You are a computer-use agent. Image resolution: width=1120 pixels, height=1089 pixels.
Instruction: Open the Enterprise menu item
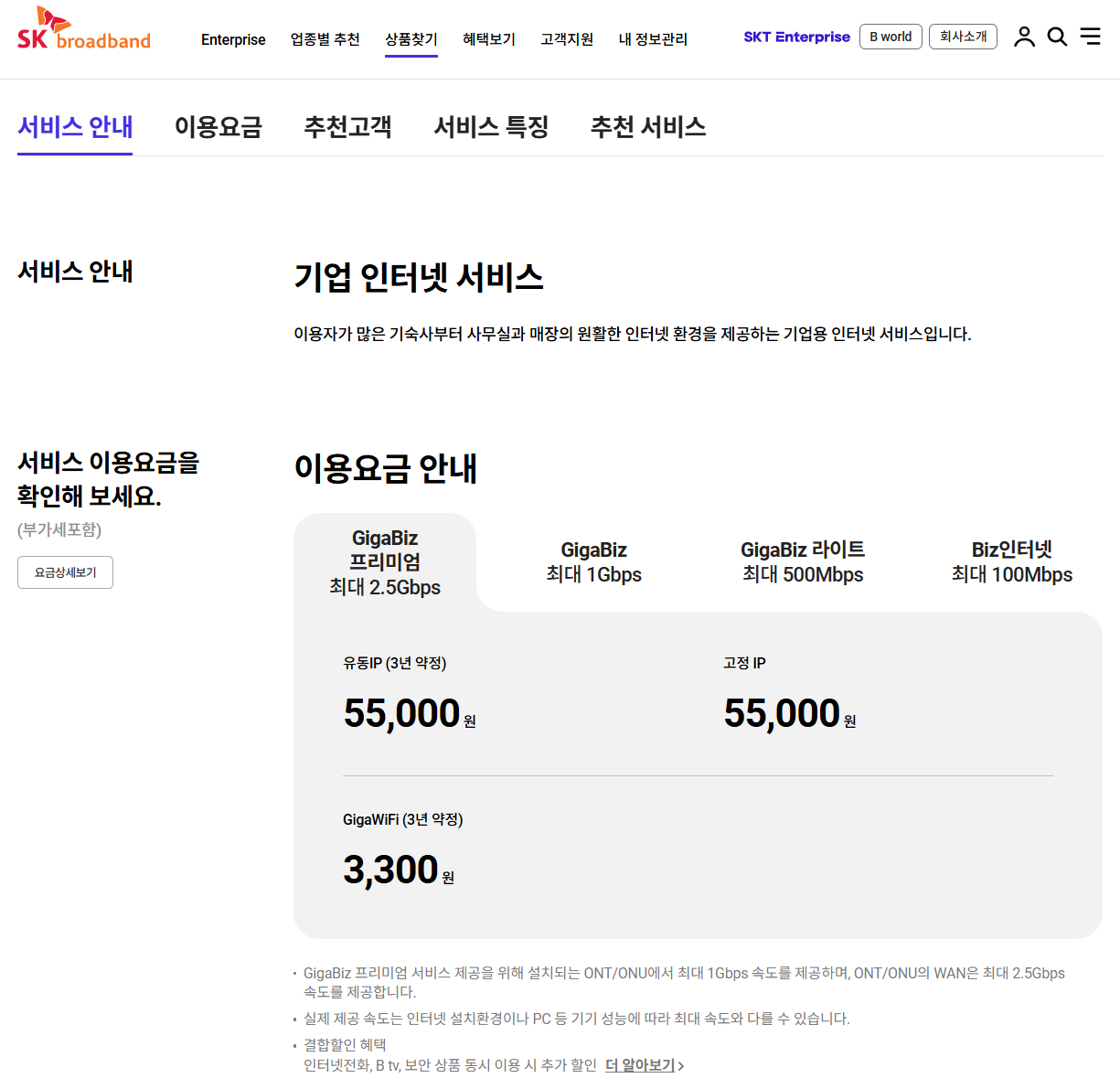coord(233,39)
